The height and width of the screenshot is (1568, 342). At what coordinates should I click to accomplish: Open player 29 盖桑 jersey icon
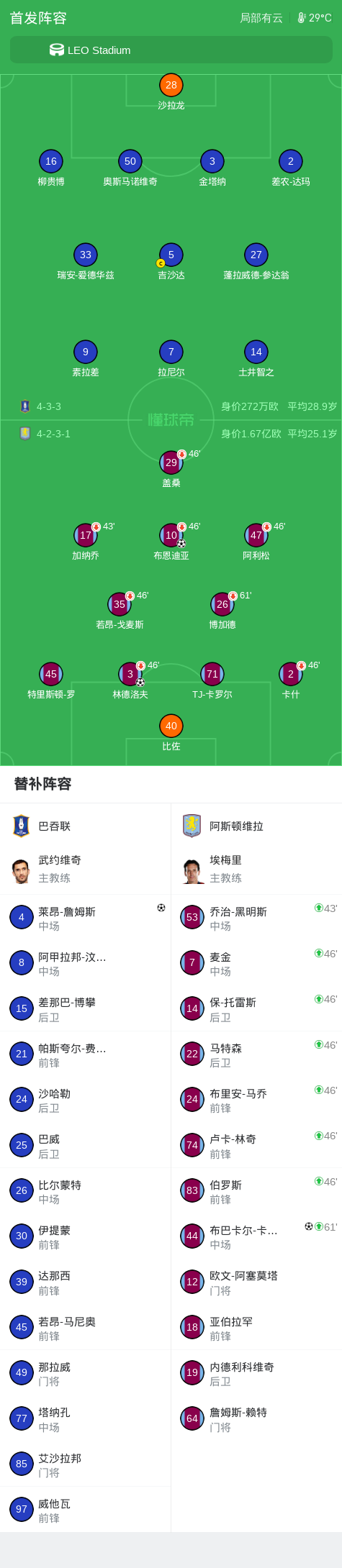tap(171, 462)
